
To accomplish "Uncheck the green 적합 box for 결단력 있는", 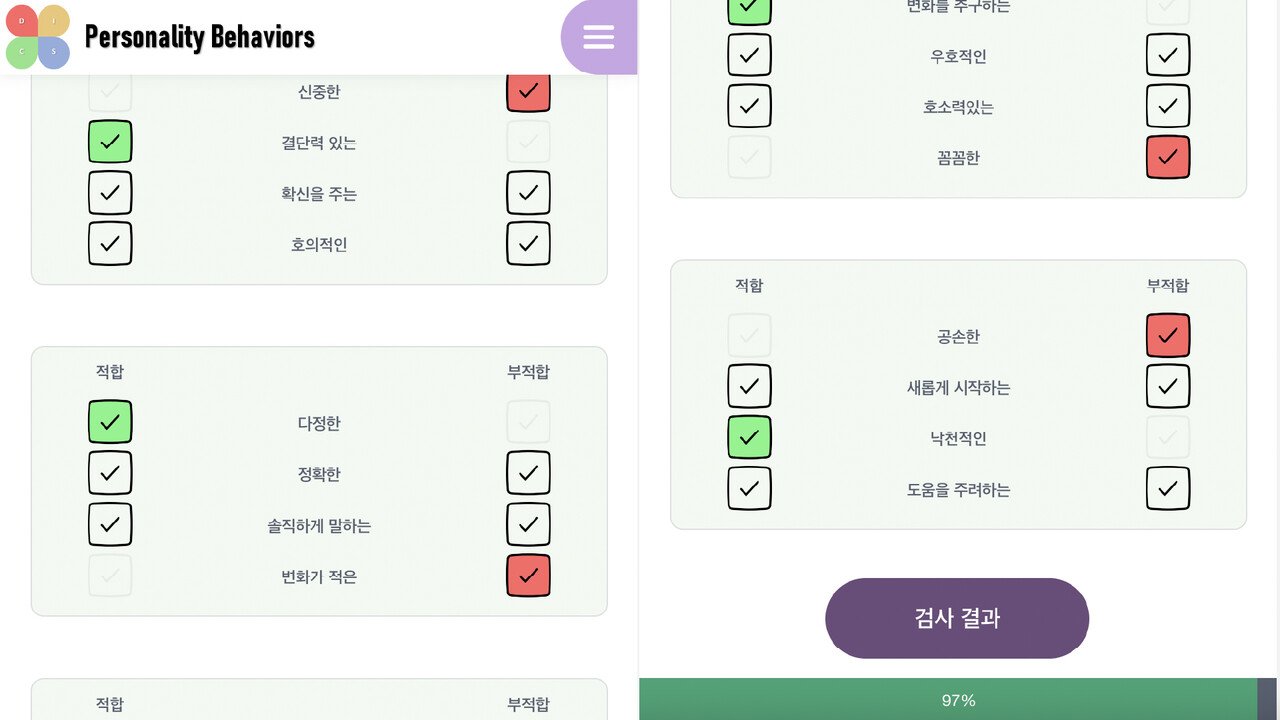I will (110, 142).
